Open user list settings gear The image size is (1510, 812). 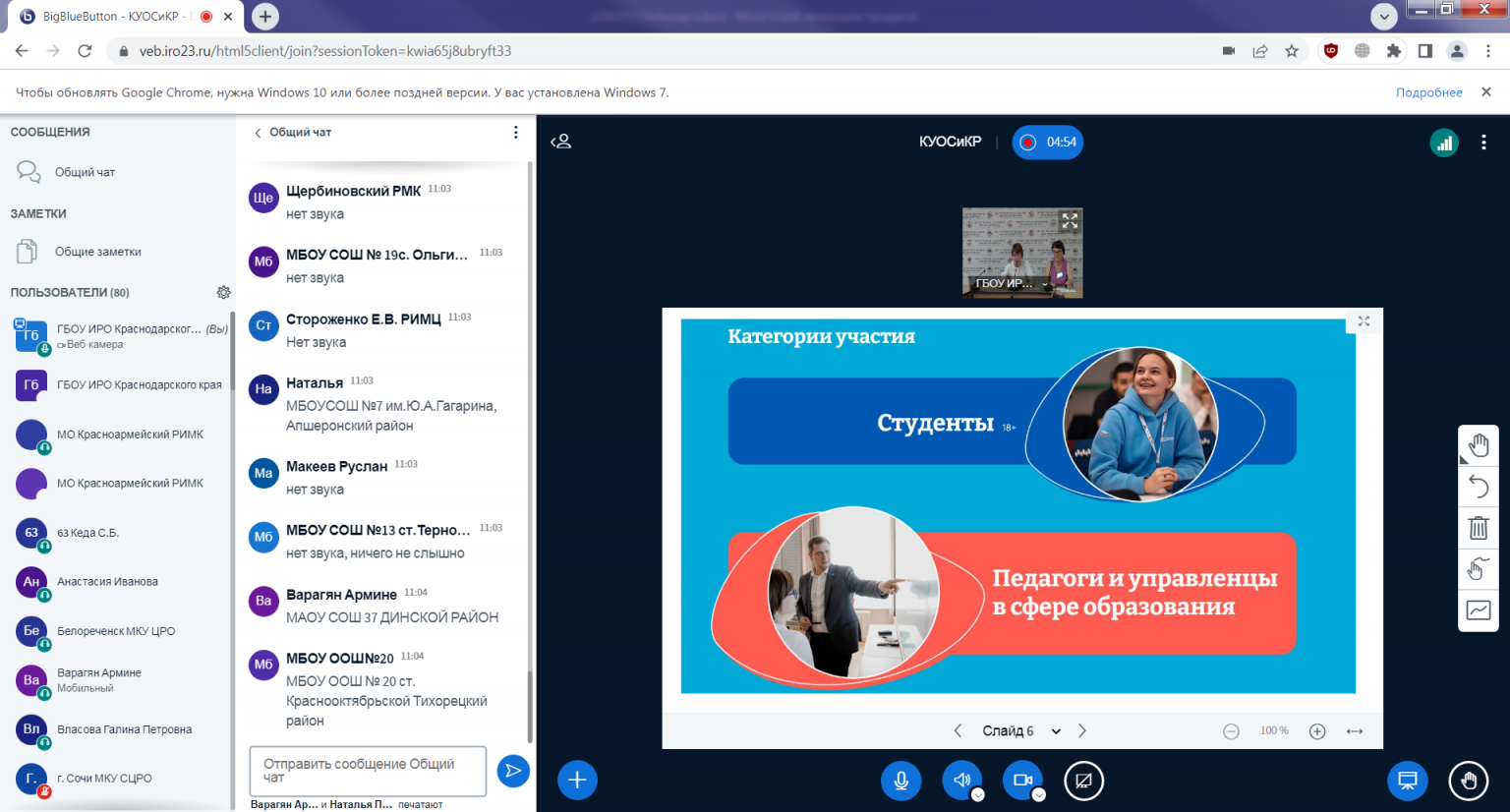[x=223, y=293]
